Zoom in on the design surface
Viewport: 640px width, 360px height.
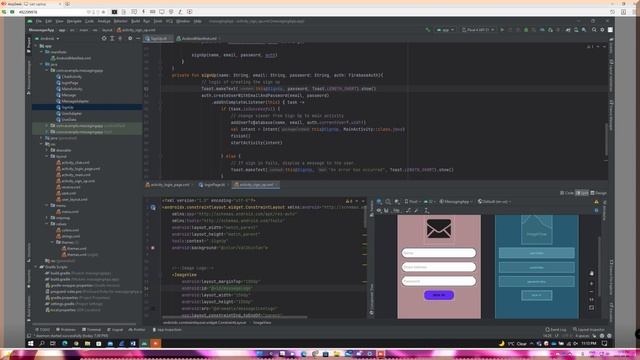591,283
